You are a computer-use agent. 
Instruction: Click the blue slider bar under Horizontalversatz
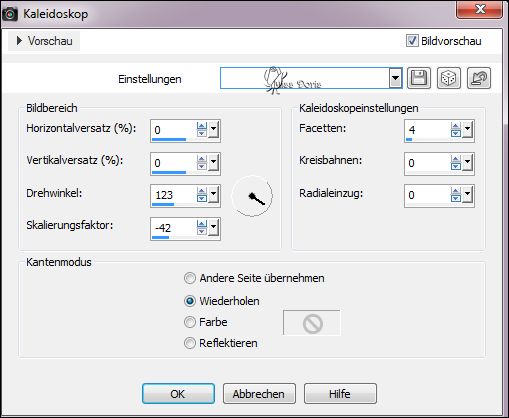click(x=169, y=139)
